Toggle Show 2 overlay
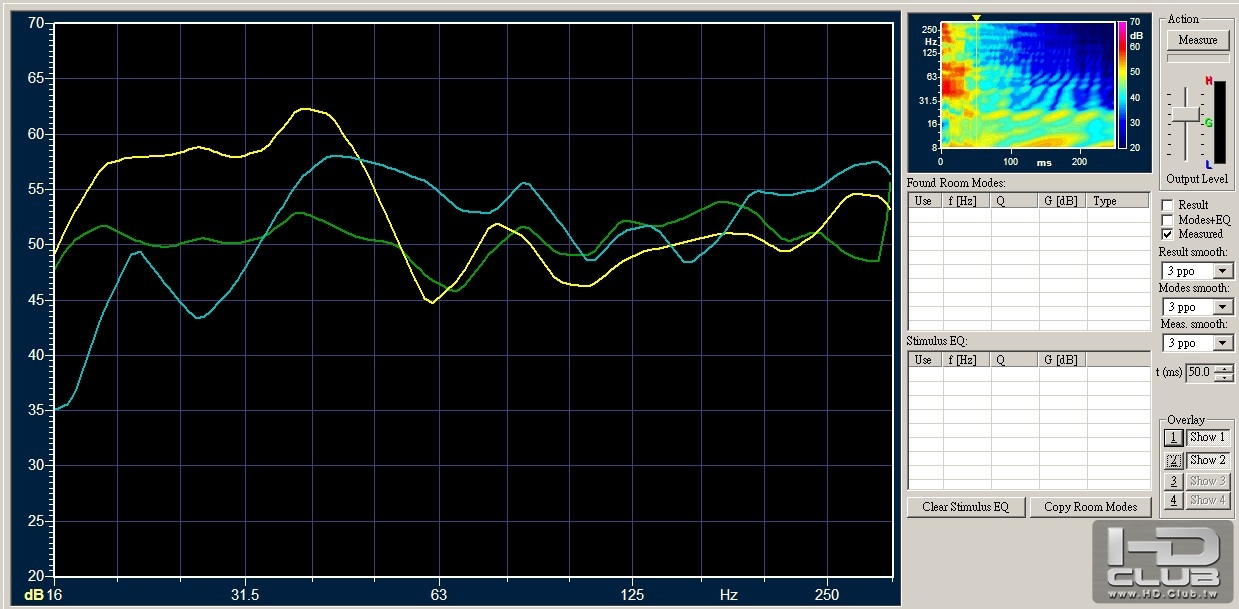1239x609 pixels. coord(1207,461)
